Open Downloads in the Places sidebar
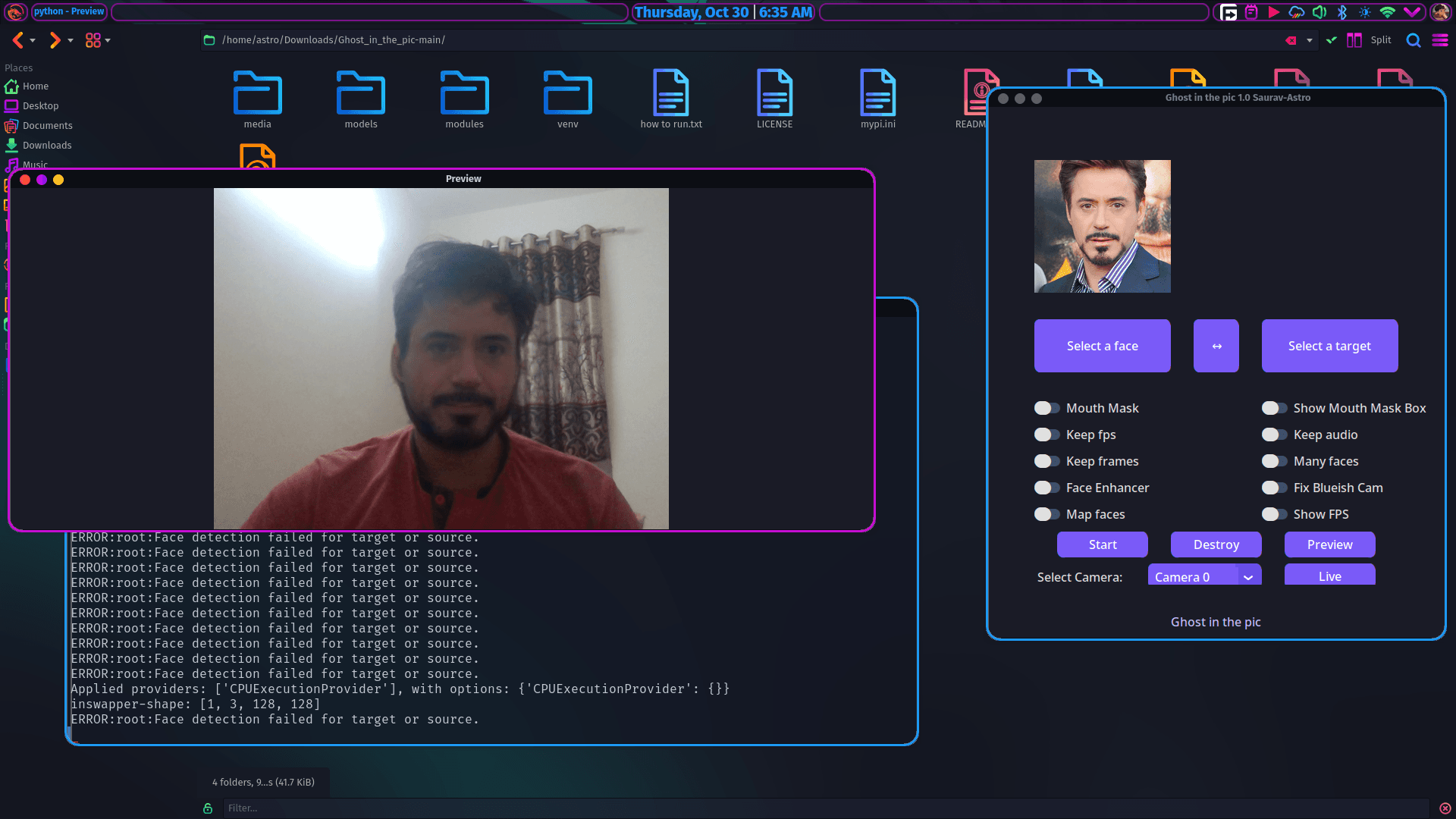The height and width of the screenshot is (819, 1456). 46,145
